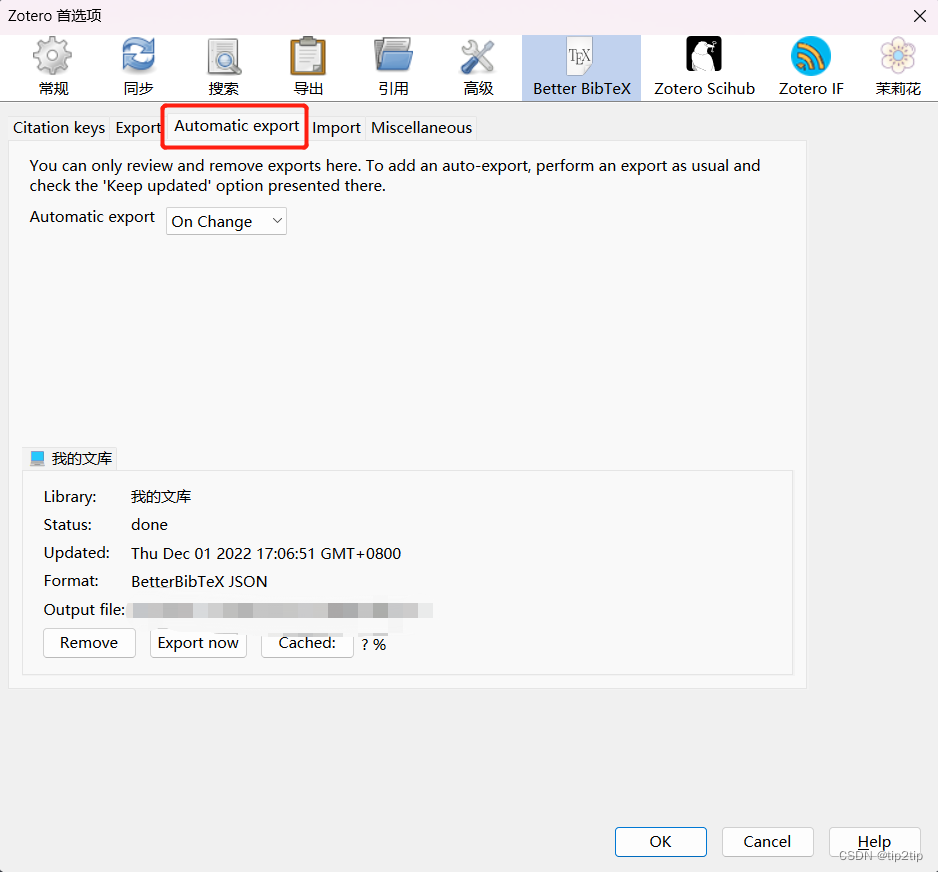Switch to the Export tab

click(138, 128)
